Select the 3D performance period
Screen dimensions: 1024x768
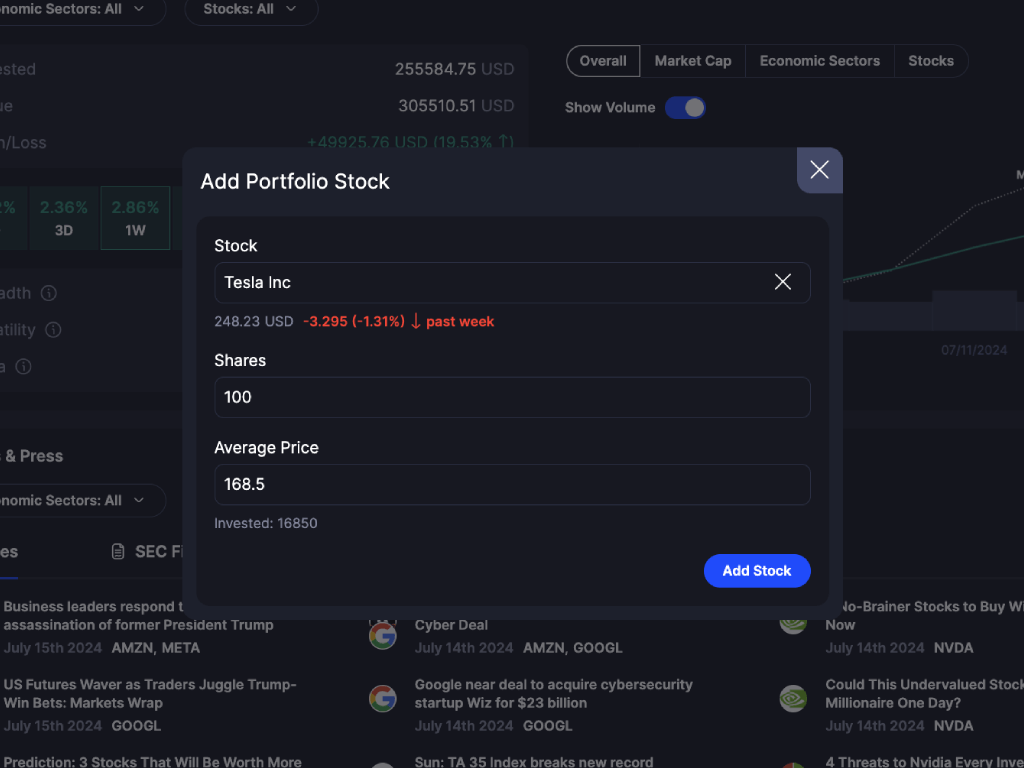63,217
